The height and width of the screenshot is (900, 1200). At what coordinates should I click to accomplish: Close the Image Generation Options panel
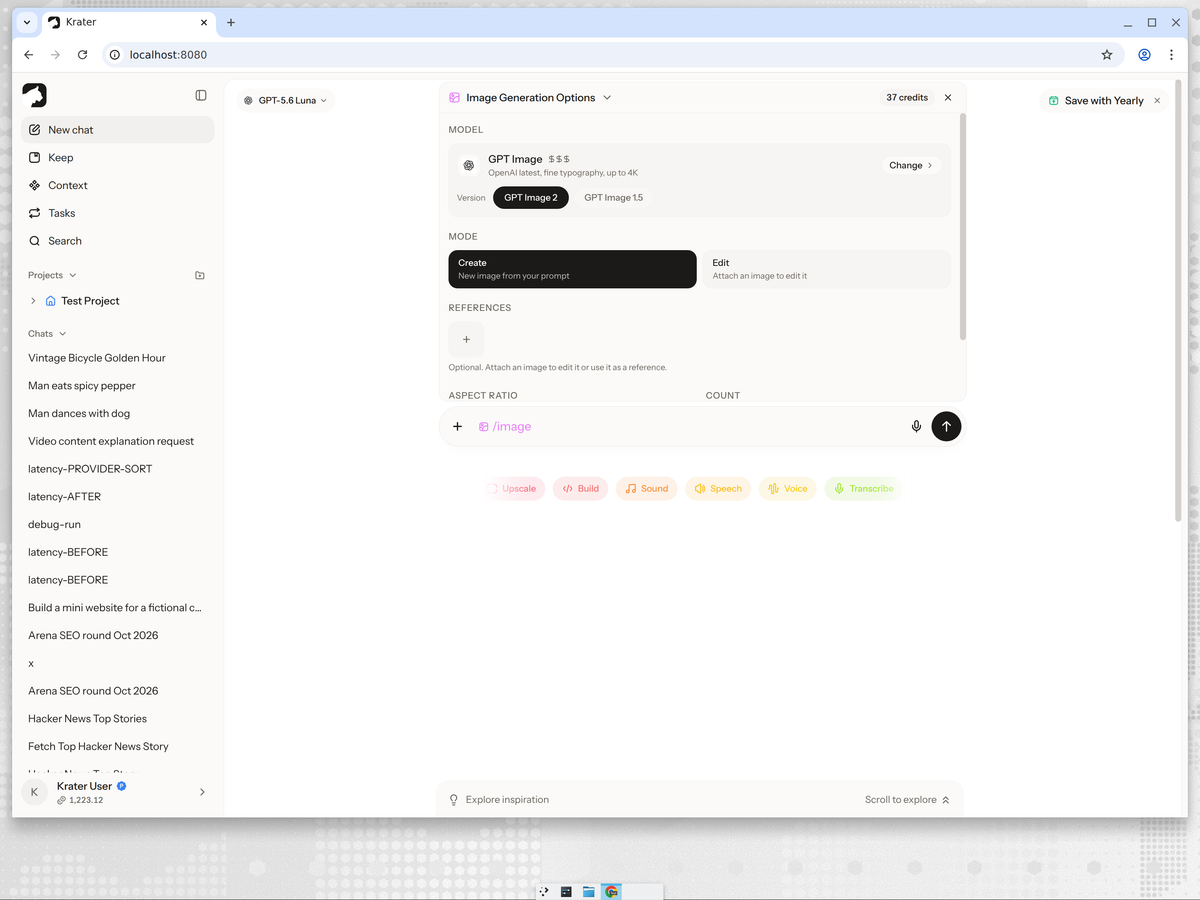tap(948, 98)
